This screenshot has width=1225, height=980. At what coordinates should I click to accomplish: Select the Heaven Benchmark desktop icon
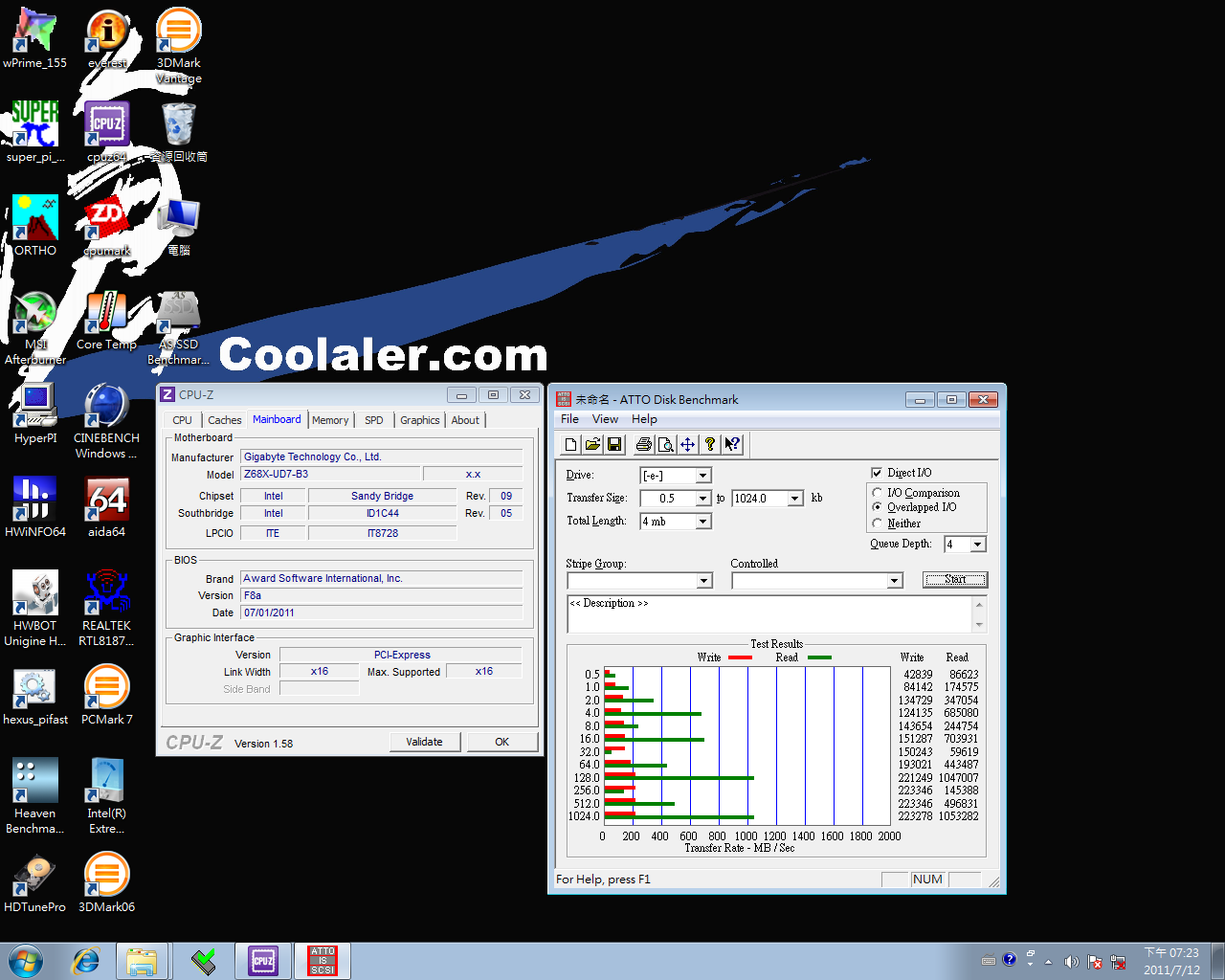point(35,796)
